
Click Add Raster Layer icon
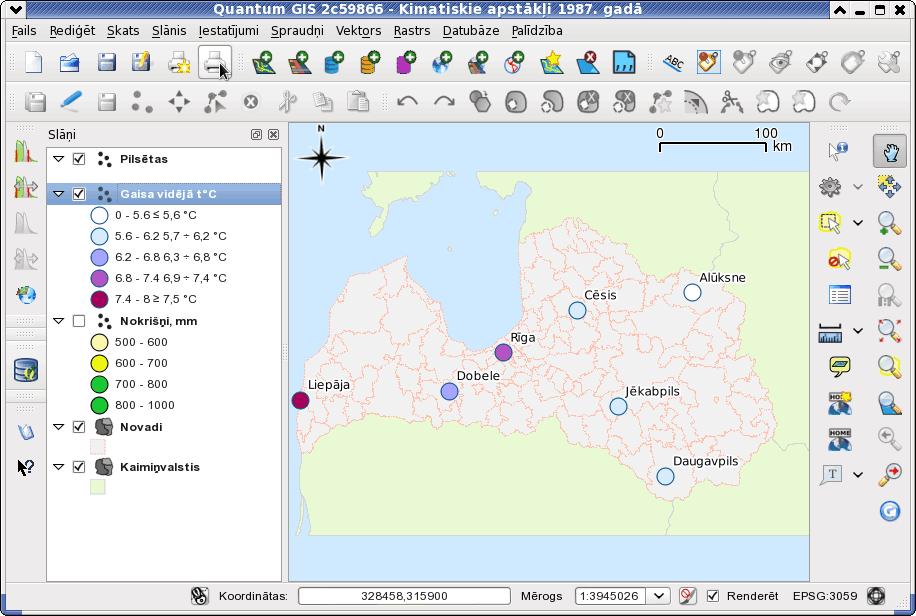[x=299, y=62]
